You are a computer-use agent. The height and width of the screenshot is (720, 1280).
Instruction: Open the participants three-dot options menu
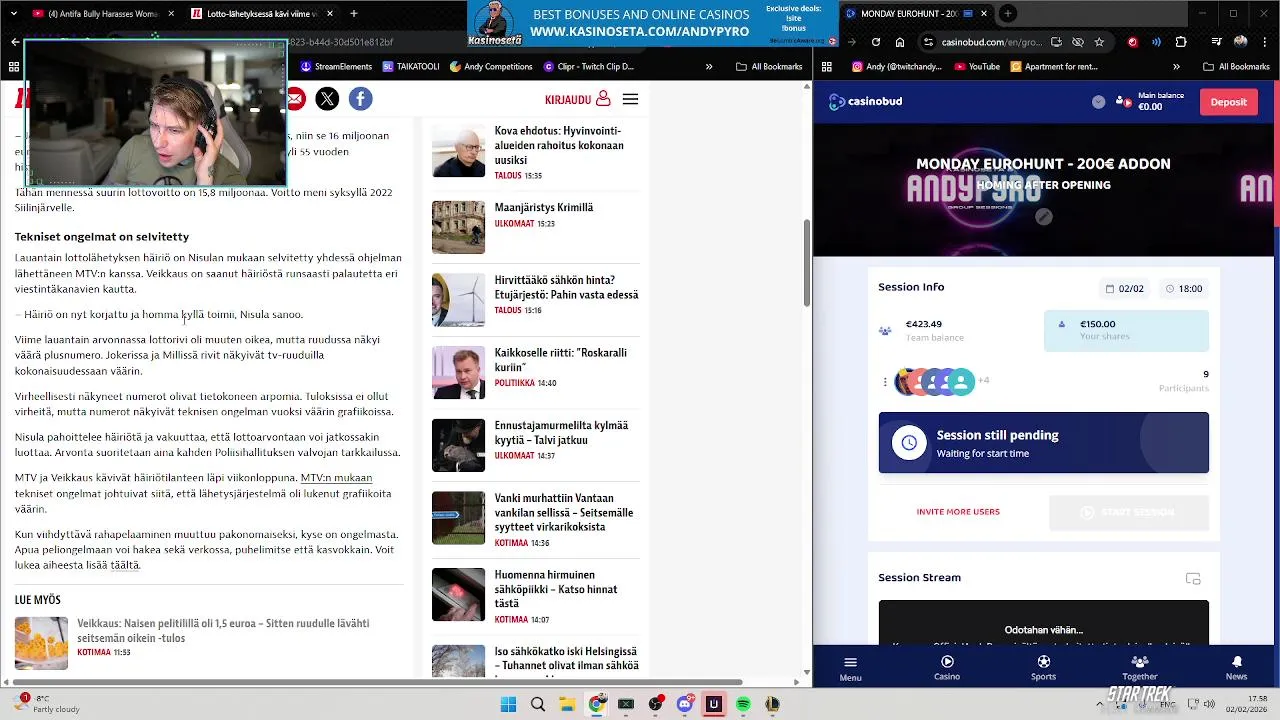[885, 382]
